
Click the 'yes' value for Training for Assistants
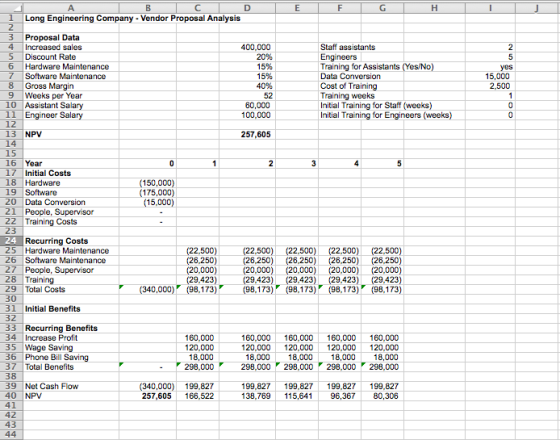point(506,66)
